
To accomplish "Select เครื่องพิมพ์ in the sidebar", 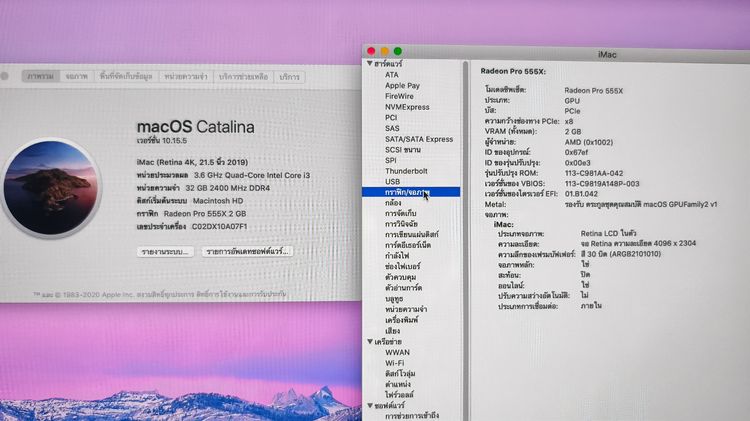I will 401,320.
